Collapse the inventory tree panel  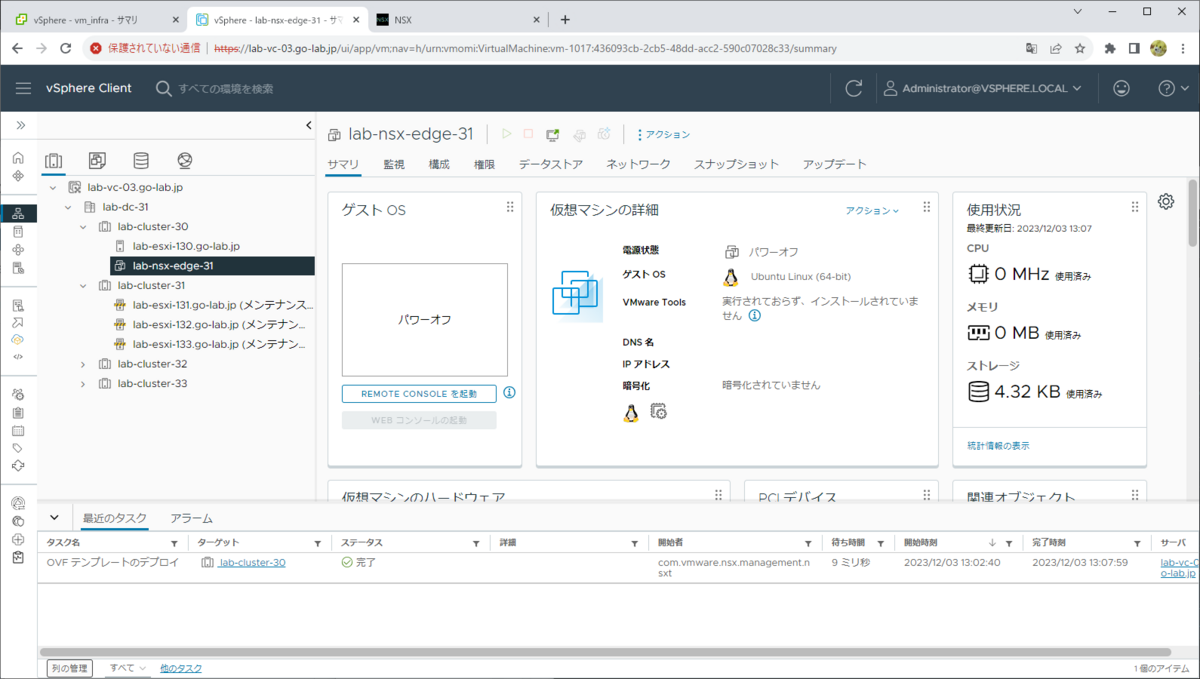coord(308,125)
